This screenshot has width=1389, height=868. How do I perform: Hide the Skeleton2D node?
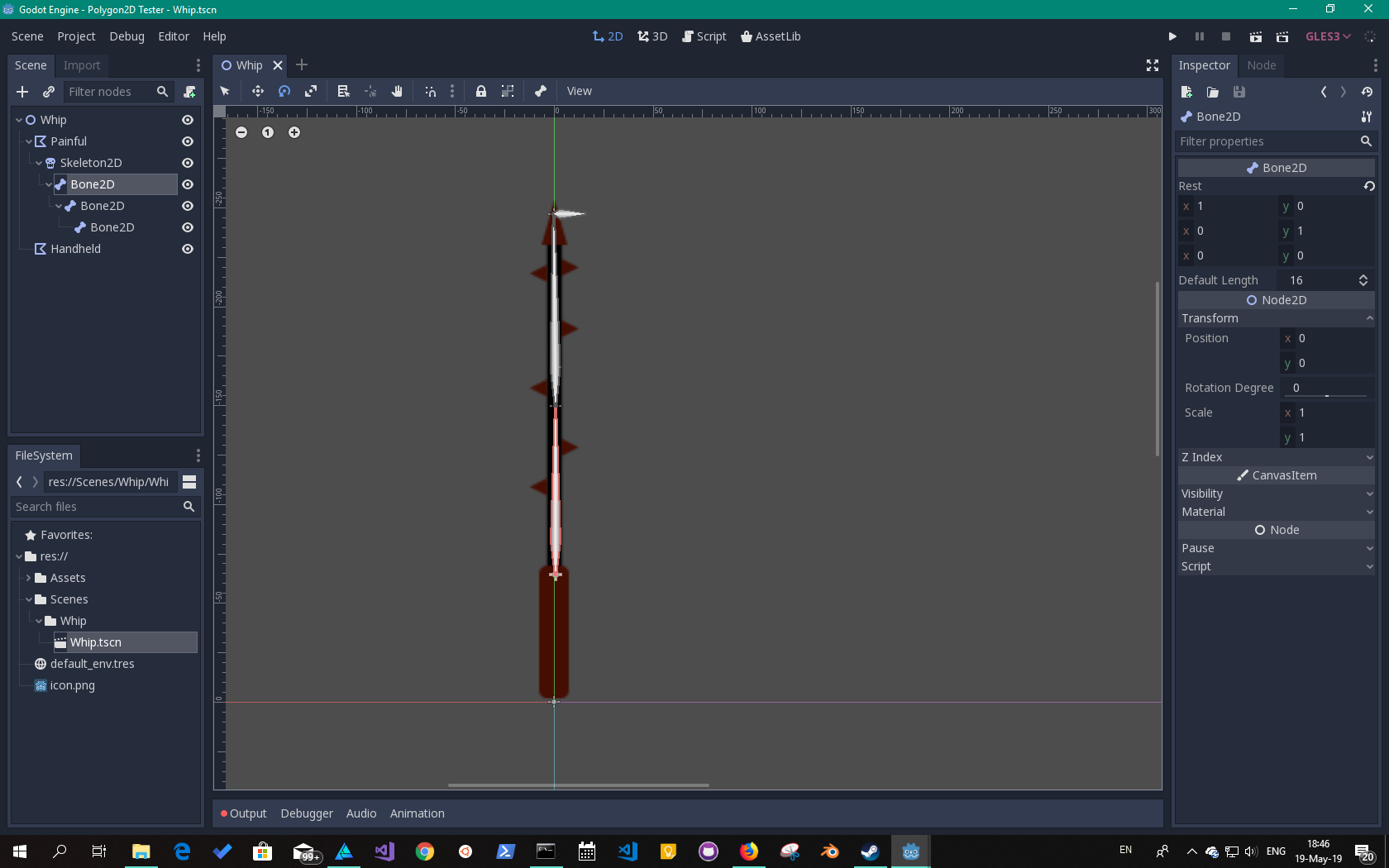point(187,163)
